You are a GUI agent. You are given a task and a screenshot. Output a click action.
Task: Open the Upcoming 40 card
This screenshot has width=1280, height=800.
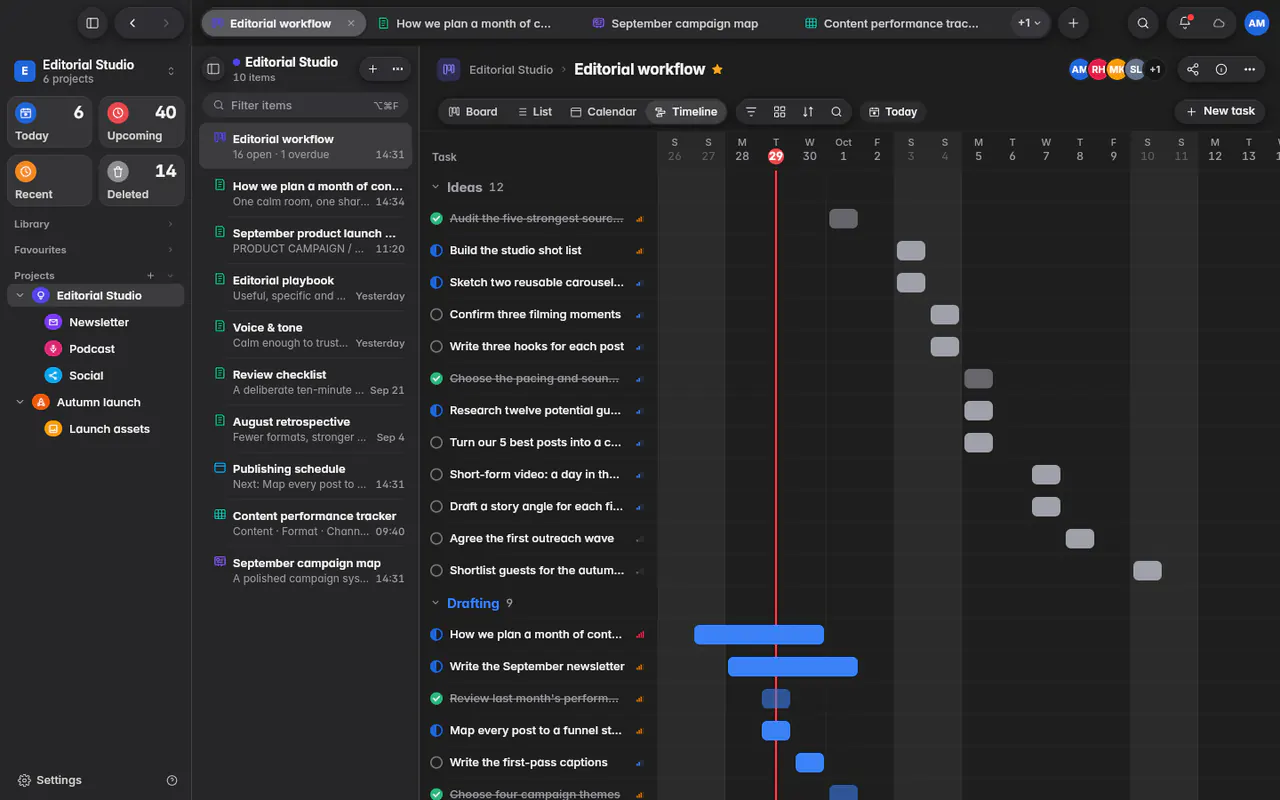pos(142,122)
